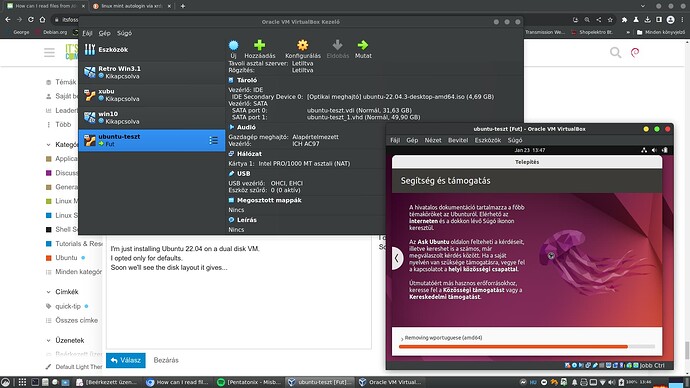Open the Gép menu in VirtualBox Manager

click(x=104, y=33)
